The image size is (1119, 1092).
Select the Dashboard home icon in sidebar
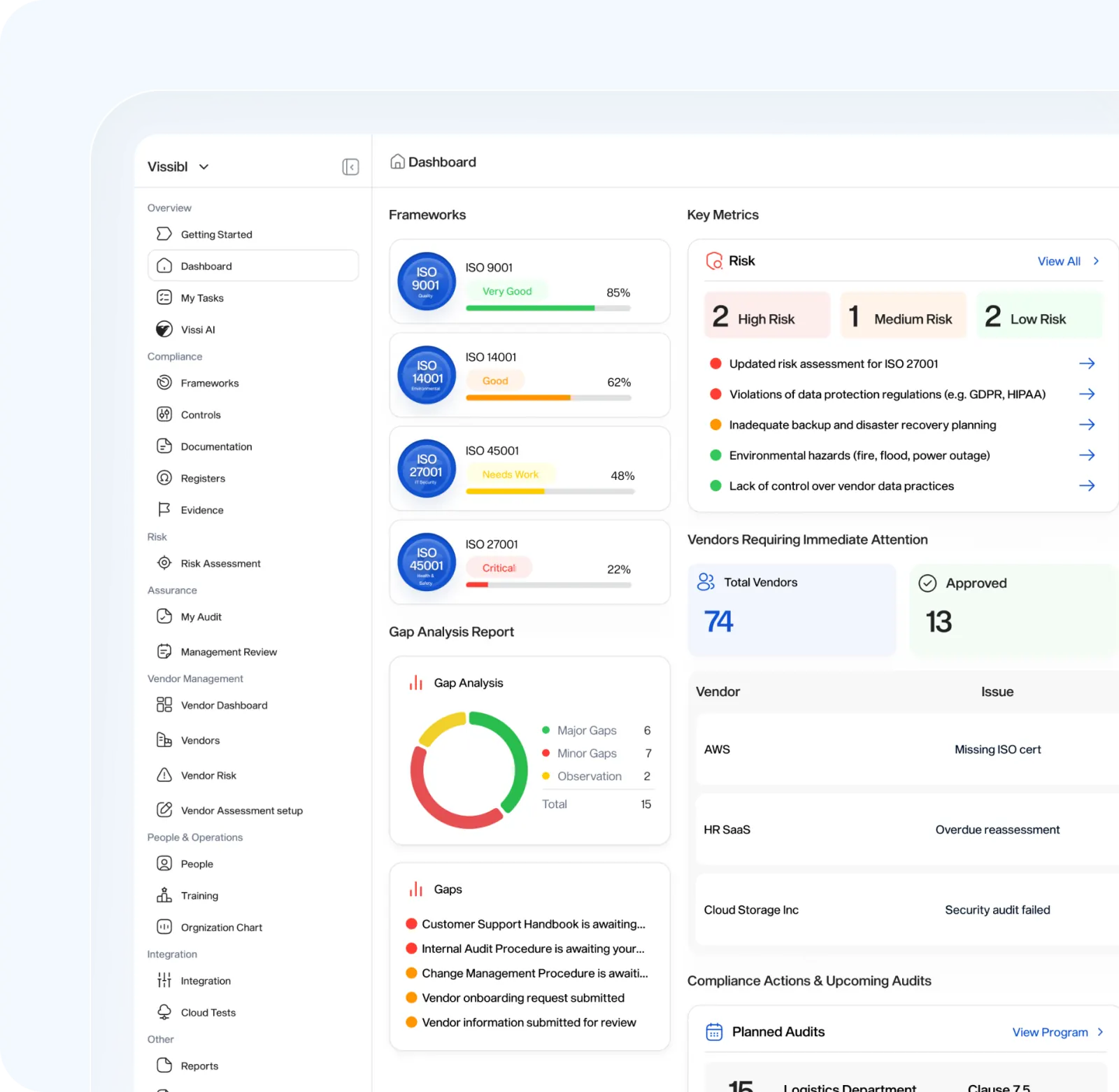coord(164,266)
